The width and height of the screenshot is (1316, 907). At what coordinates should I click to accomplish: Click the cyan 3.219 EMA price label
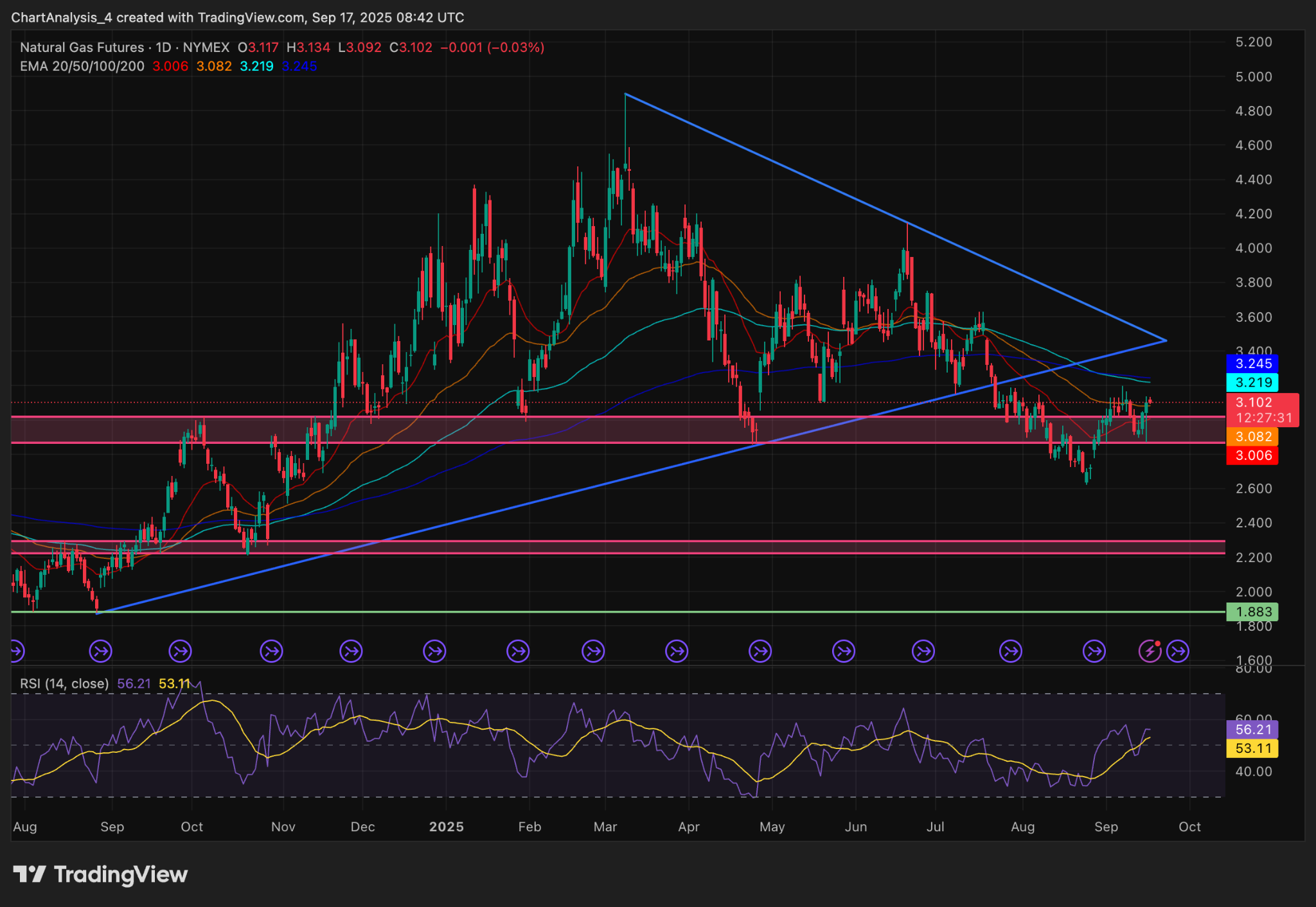(x=1252, y=382)
